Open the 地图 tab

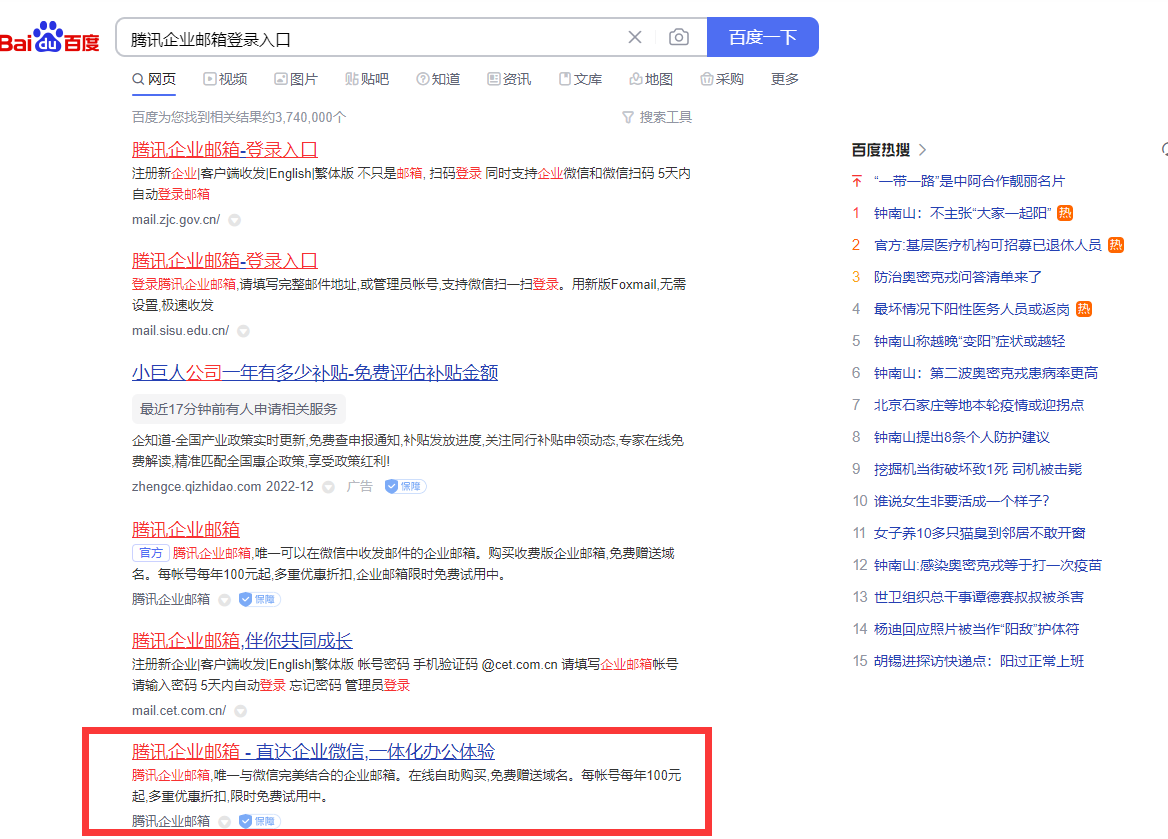(x=651, y=79)
